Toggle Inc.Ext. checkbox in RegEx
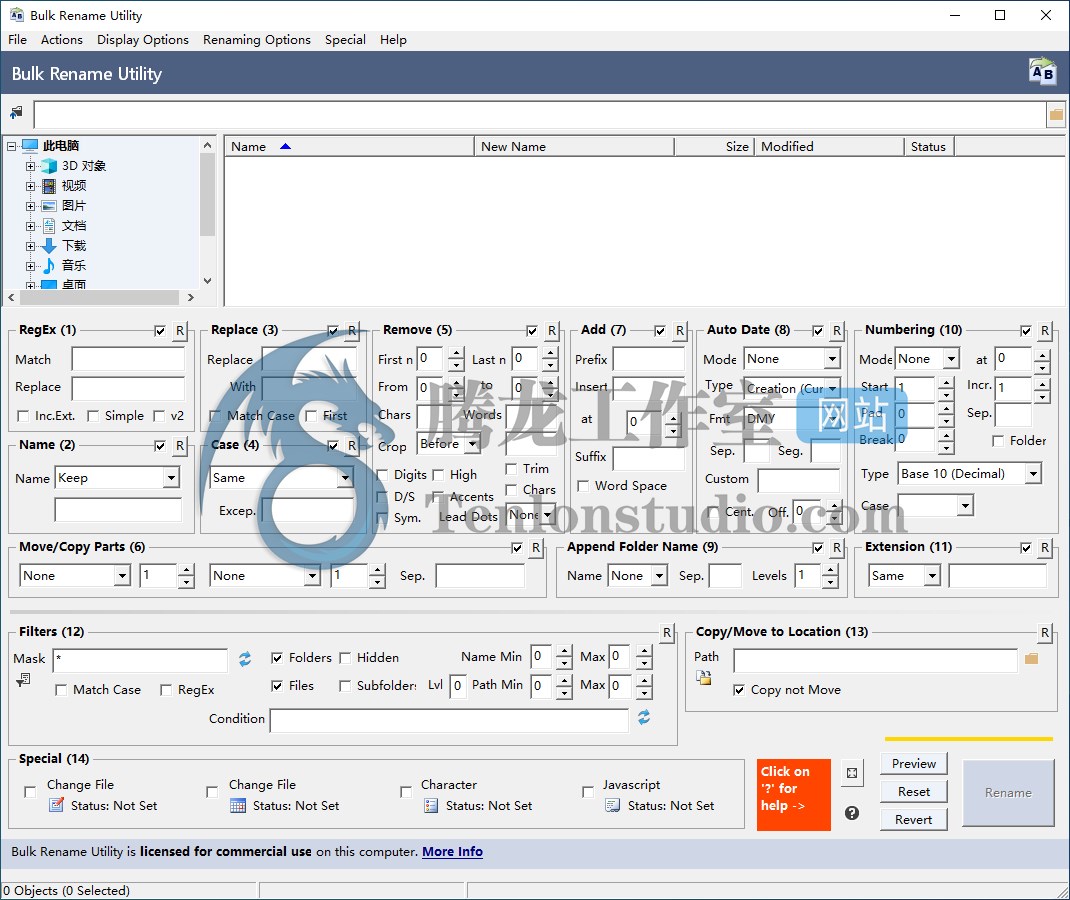 point(23,416)
